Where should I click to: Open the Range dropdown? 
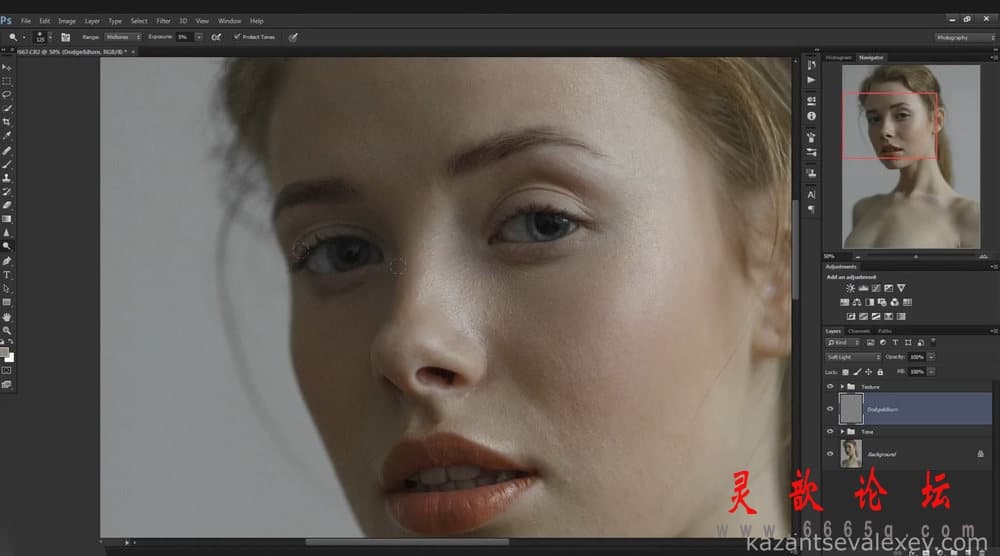[x=123, y=37]
